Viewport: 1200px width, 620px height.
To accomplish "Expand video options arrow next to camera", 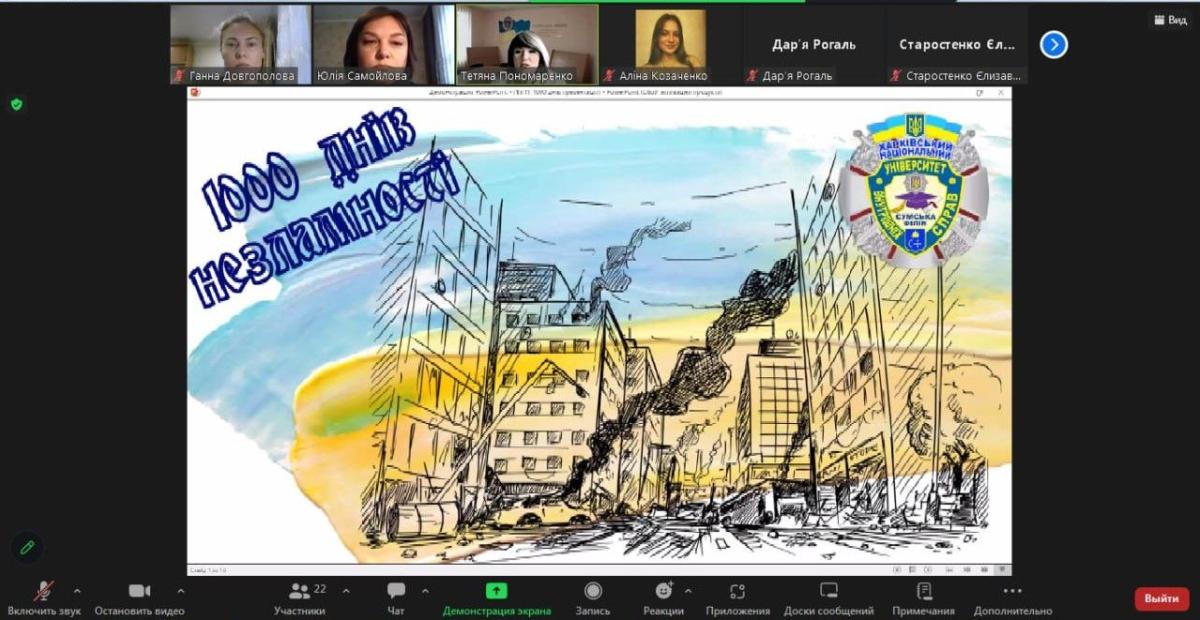I will (180, 591).
